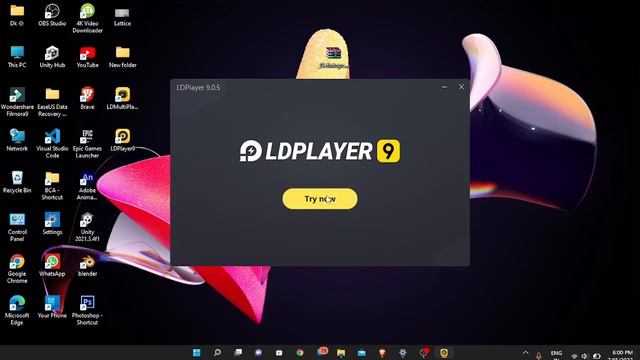Select the YouTube desktop shortcut

pyautogui.click(x=87, y=57)
